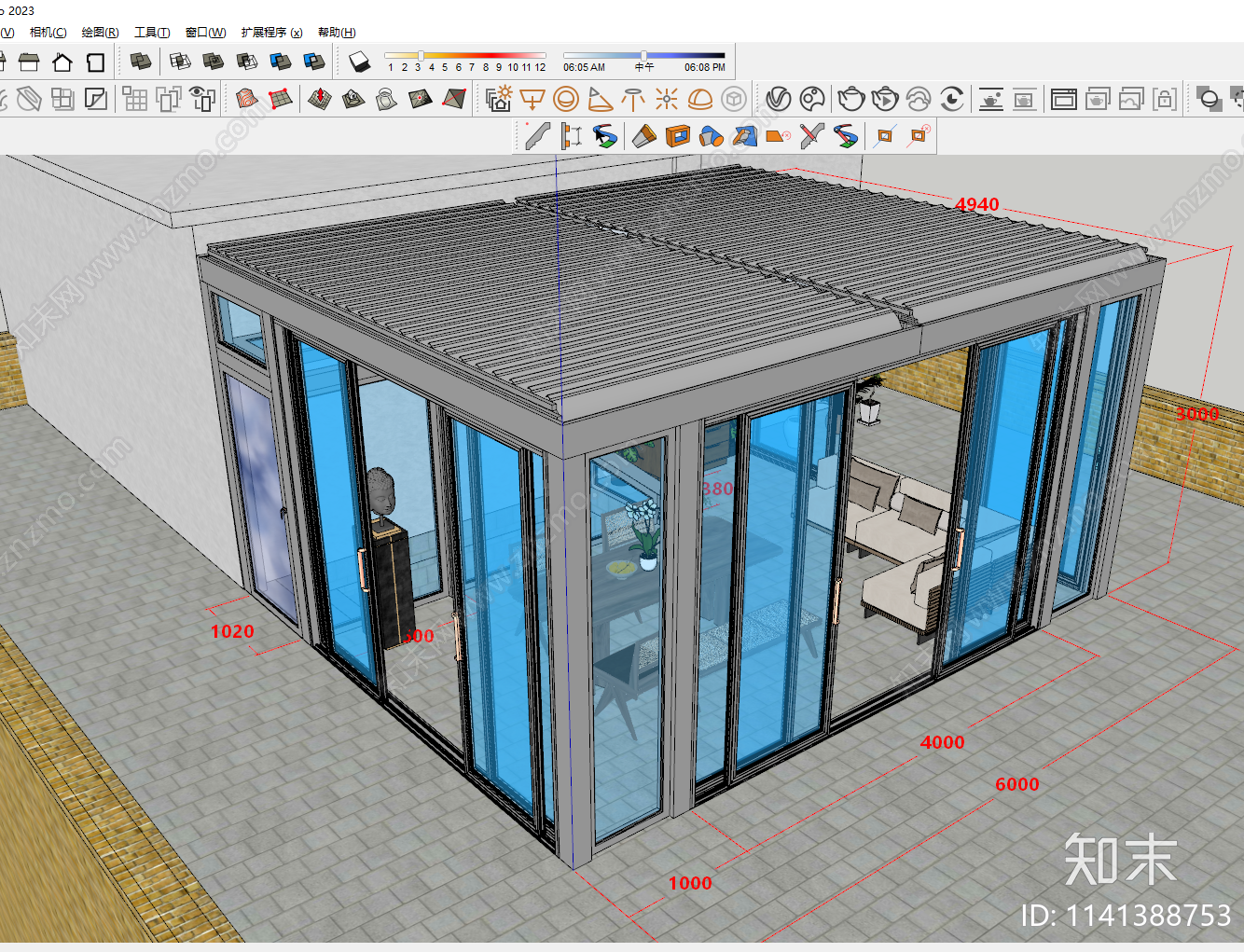Screen dimensions: 1244x952
Task: Click the month shadow slider handle
Action: pos(422,56)
